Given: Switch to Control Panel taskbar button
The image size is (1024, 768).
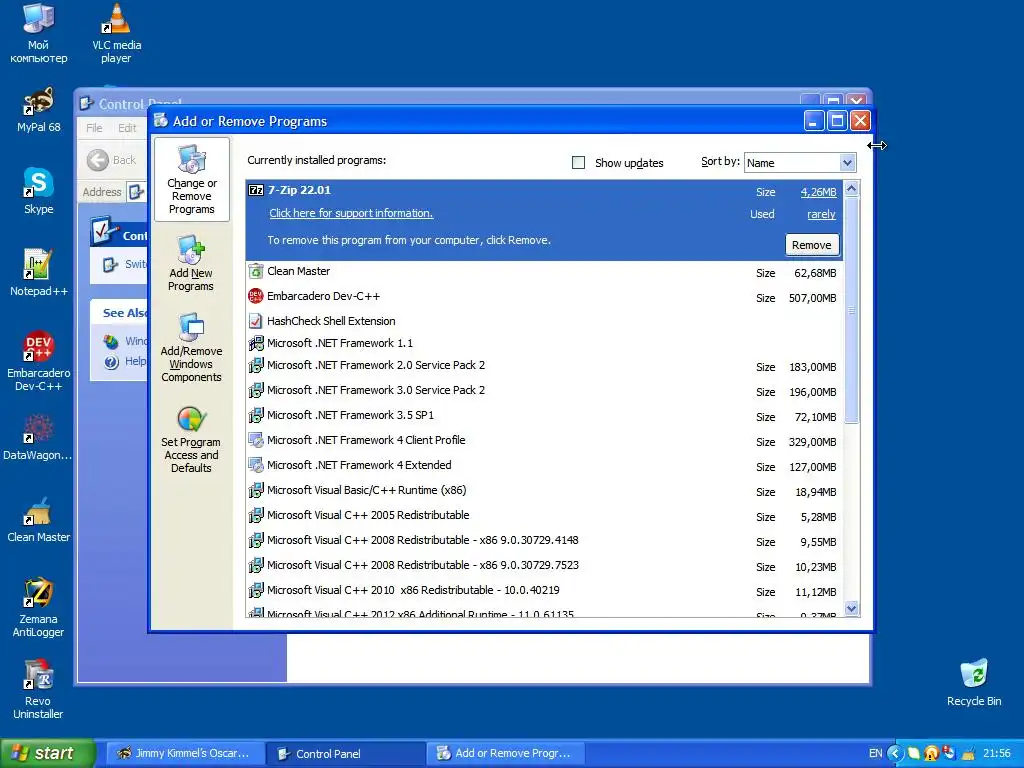Looking at the screenshot, I should (x=345, y=754).
